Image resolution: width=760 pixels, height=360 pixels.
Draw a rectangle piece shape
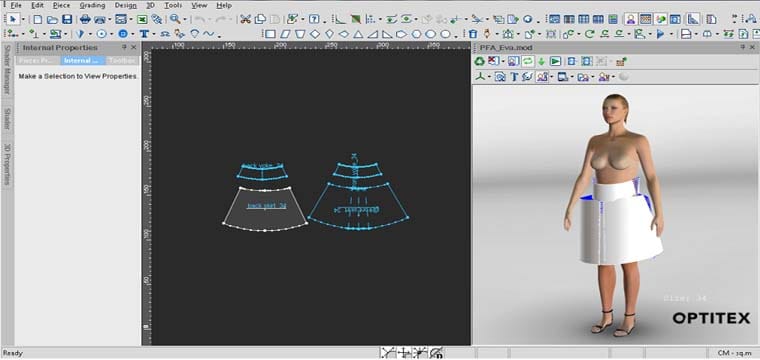coord(270,34)
